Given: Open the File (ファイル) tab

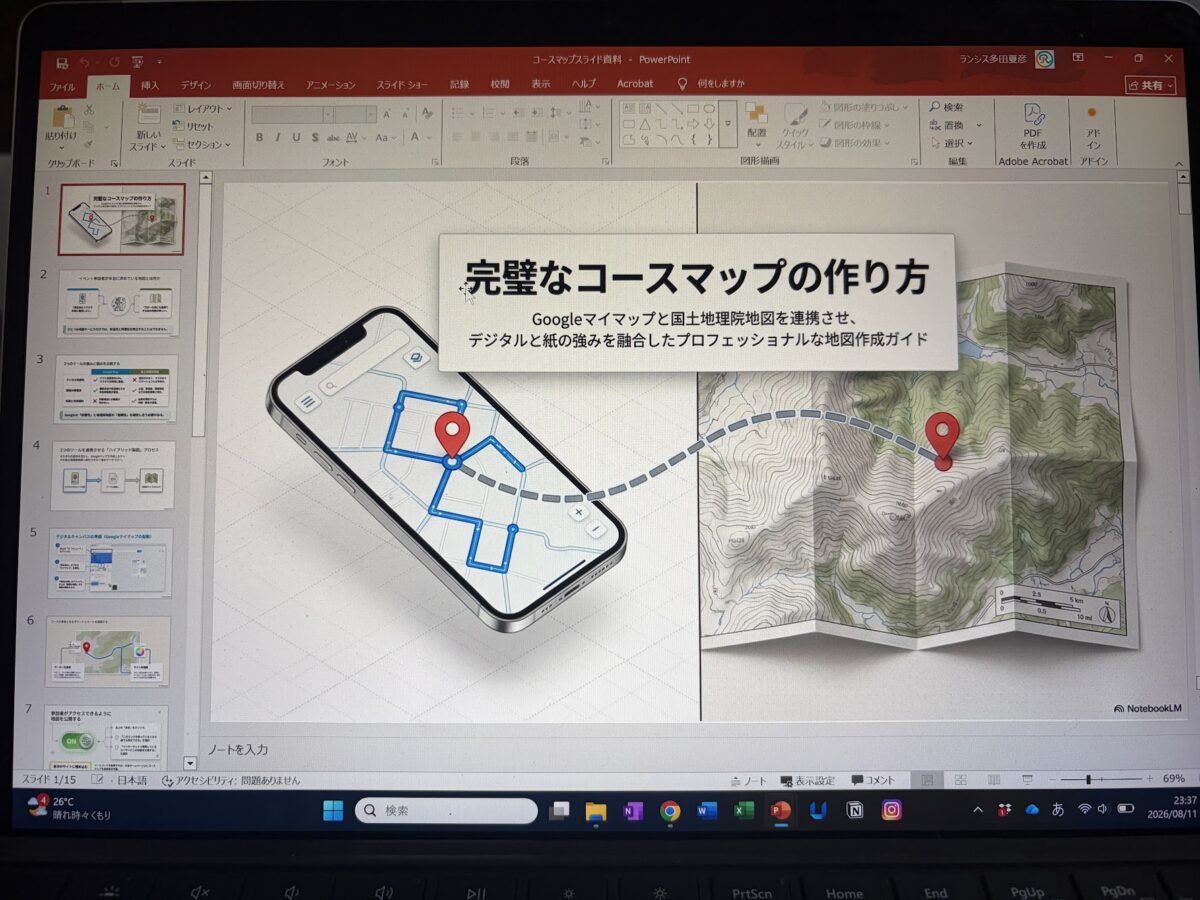Looking at the screenshot, I should [62, 86].
